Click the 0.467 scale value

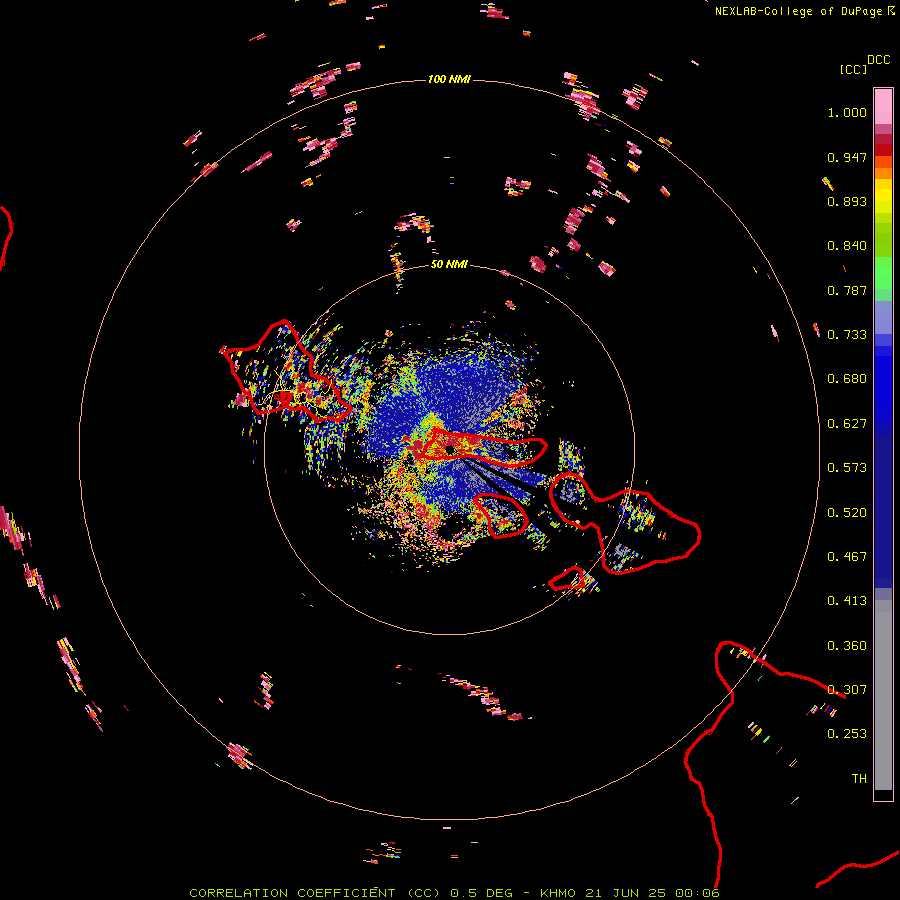(x=847, y=557)
